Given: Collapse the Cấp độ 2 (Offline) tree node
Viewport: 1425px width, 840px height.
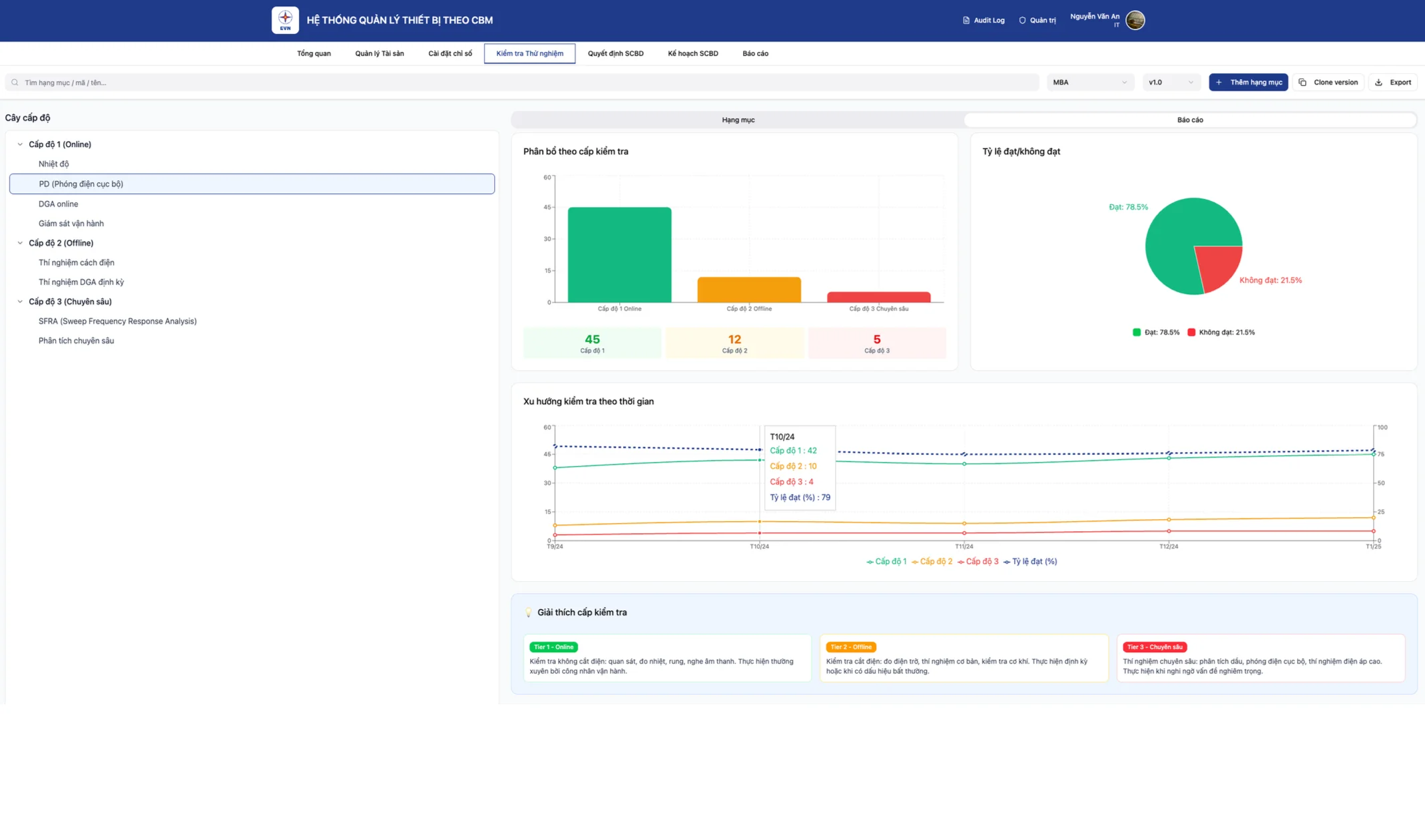Looking at the screenshot, I should coord(20,243).
